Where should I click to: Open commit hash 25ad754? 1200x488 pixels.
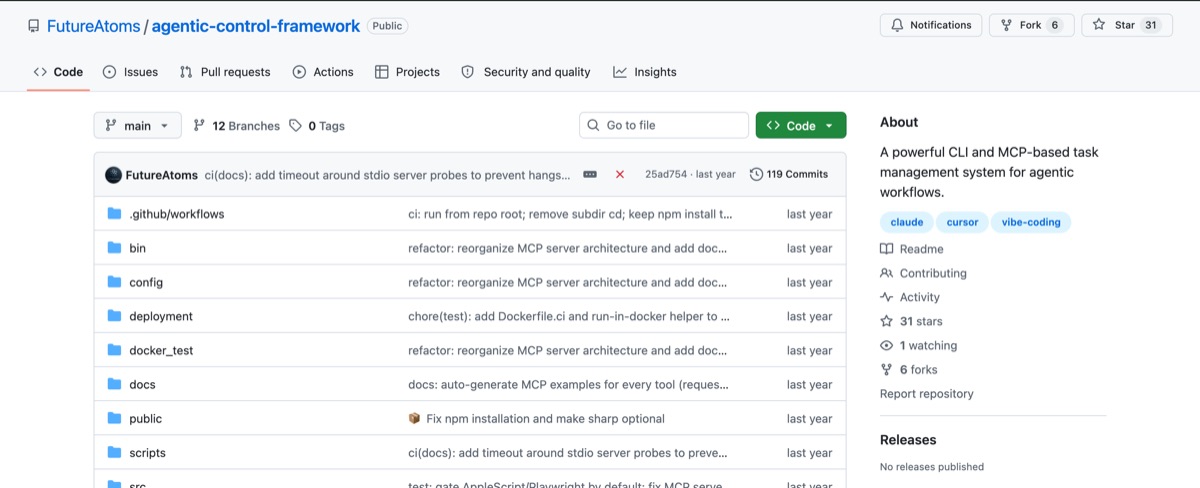(x=666, y=174)
